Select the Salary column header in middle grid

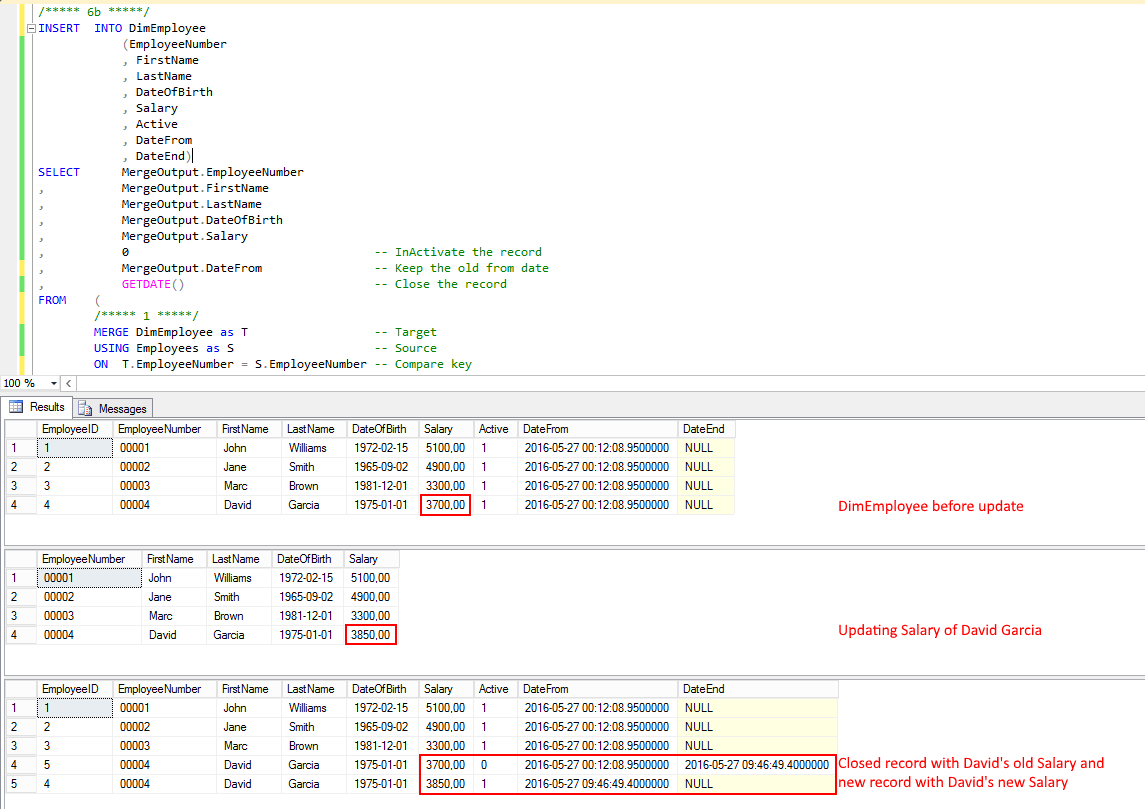point(369,558)
